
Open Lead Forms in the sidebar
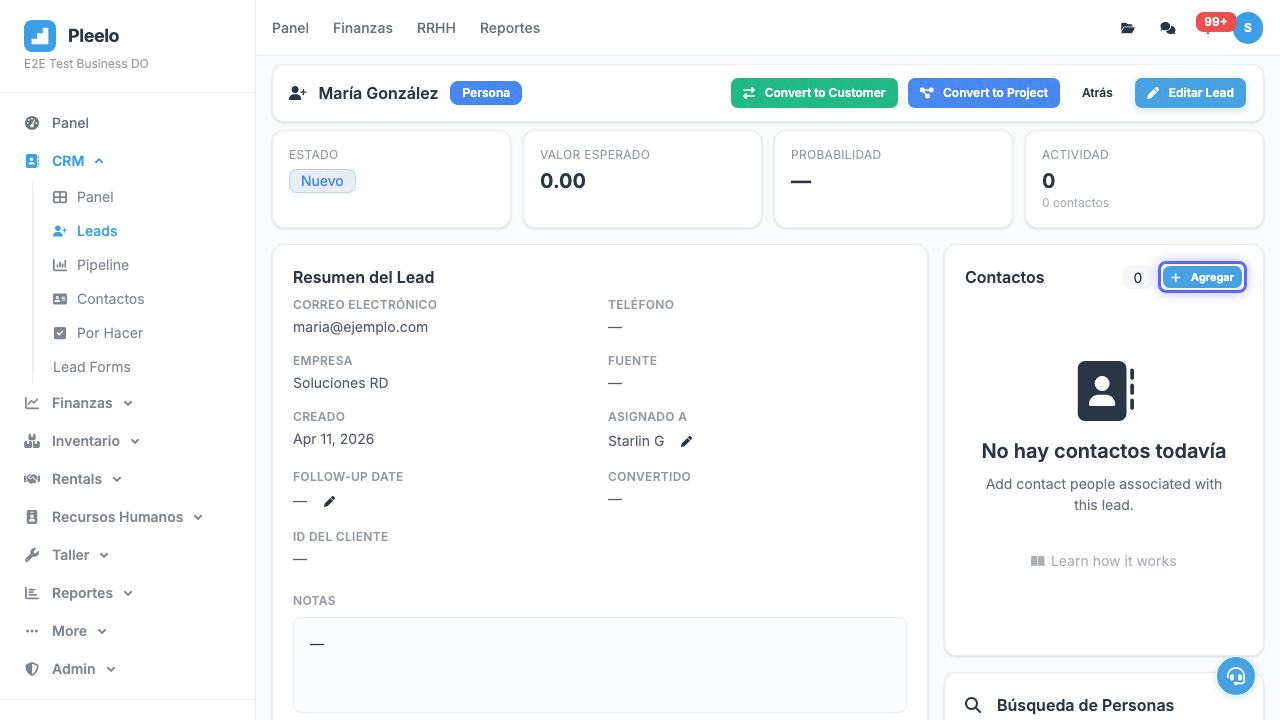pyautogui.click(x=92, y=367)
